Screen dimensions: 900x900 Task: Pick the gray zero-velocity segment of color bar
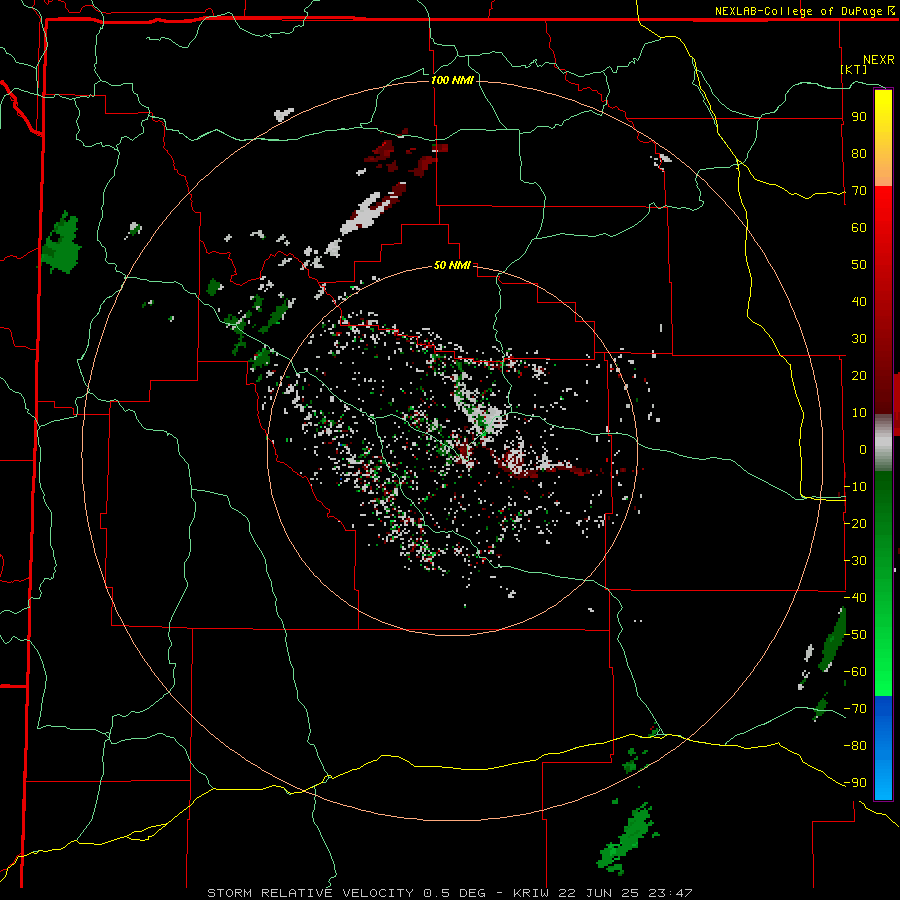pyautogui.click(x=883, y=442)
